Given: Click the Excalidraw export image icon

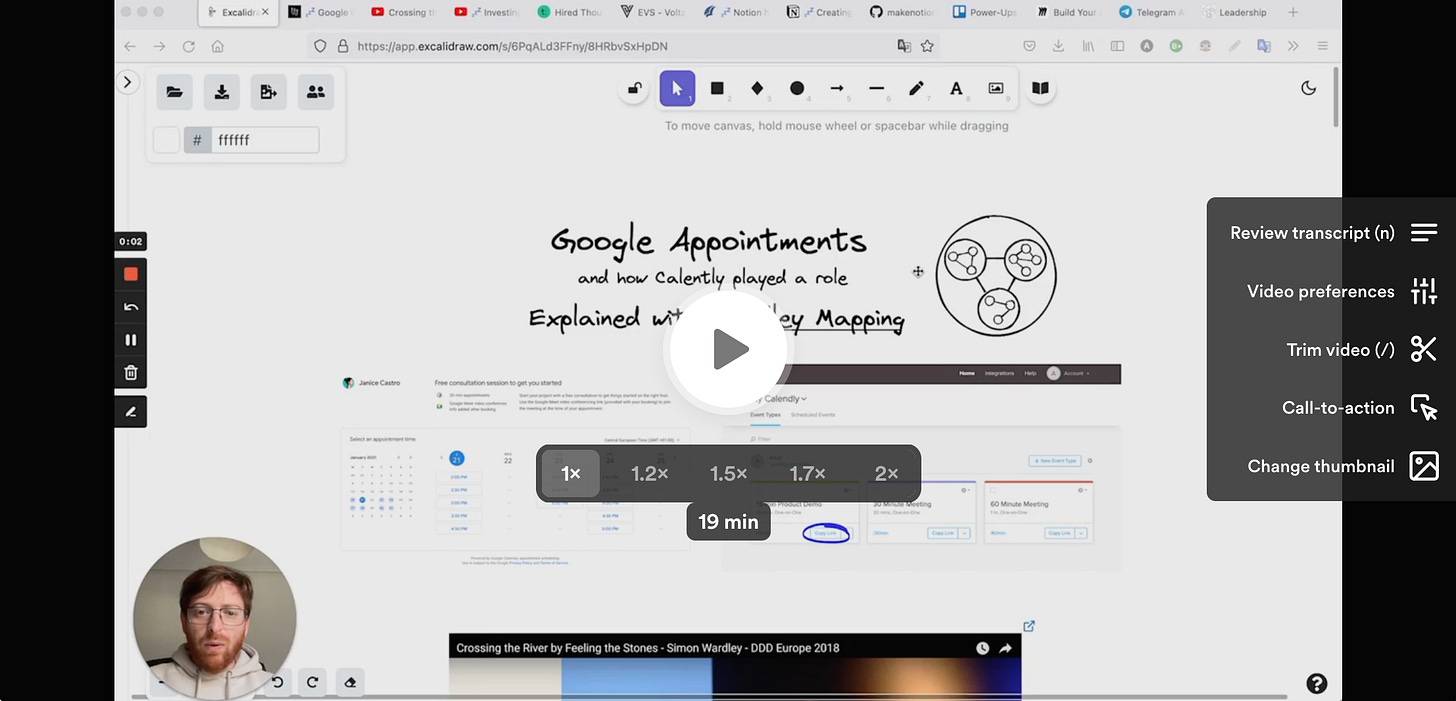Looking at the screenshot, I should tap(269, 92).
